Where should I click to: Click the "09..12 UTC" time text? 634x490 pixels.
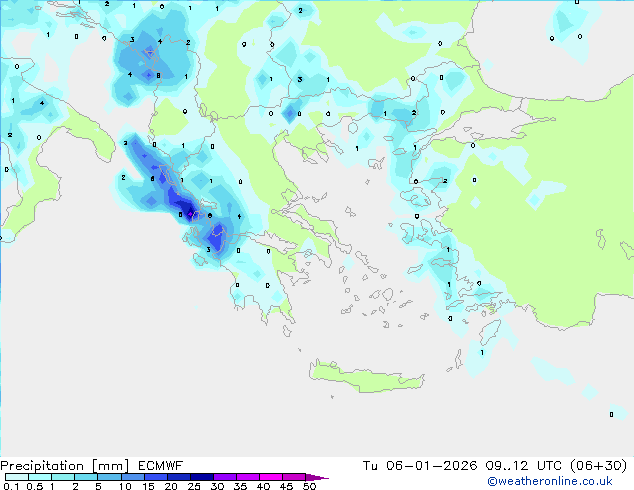[x=524, y=466]
